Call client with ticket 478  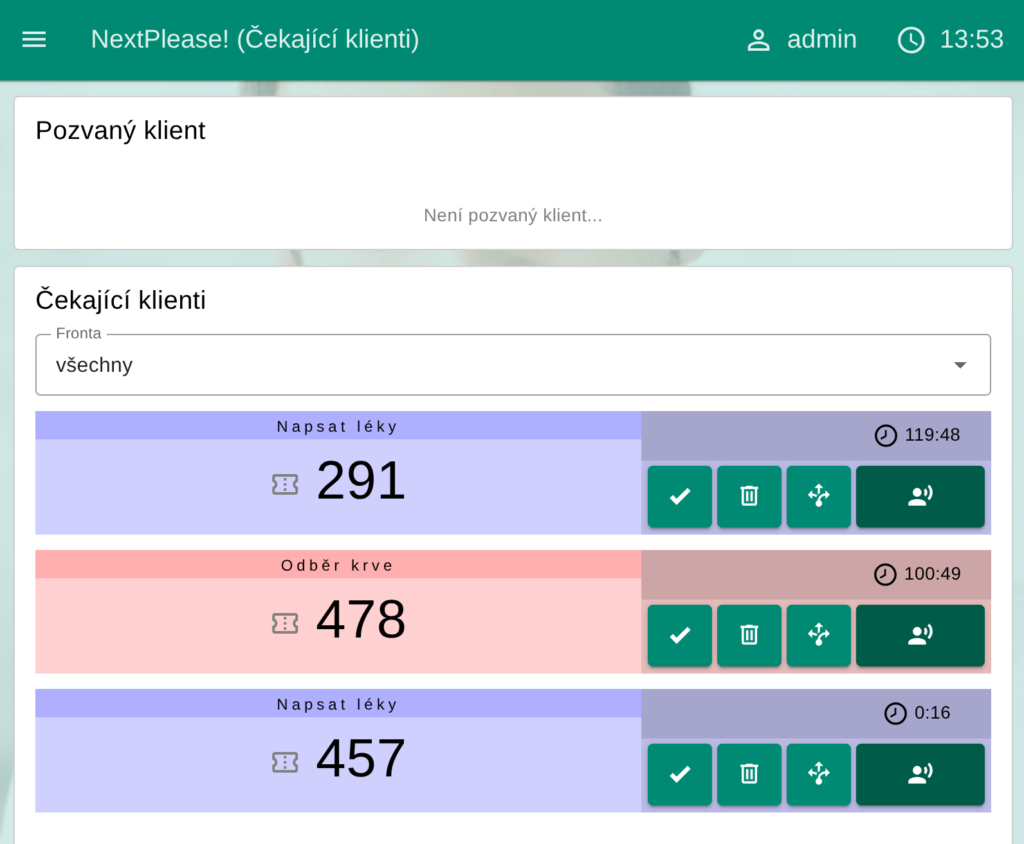pos(920,635)
